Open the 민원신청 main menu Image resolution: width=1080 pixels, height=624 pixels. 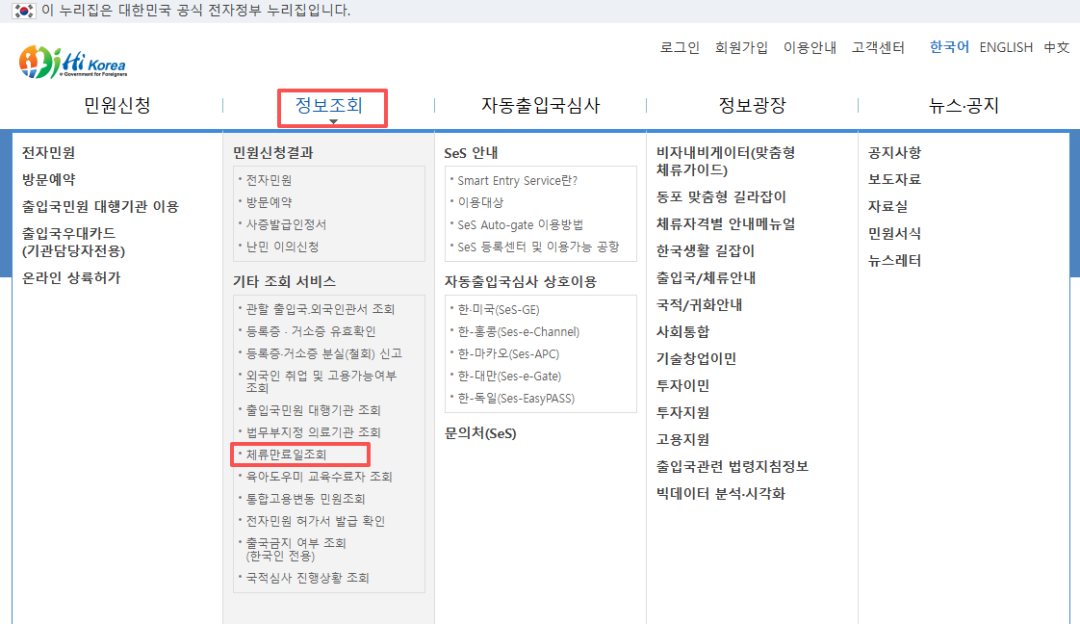[117, 105]
